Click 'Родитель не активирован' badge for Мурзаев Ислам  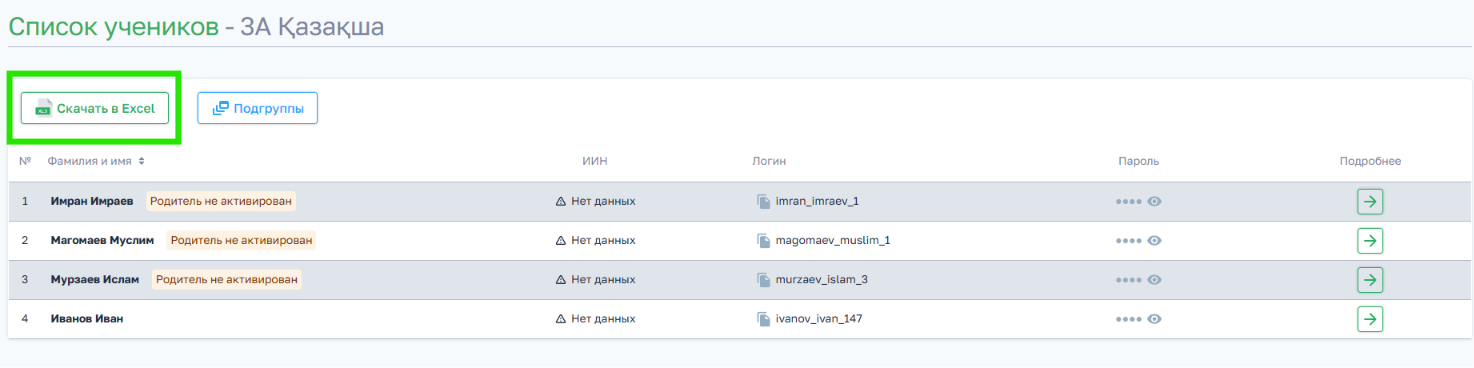coord(227,279)
